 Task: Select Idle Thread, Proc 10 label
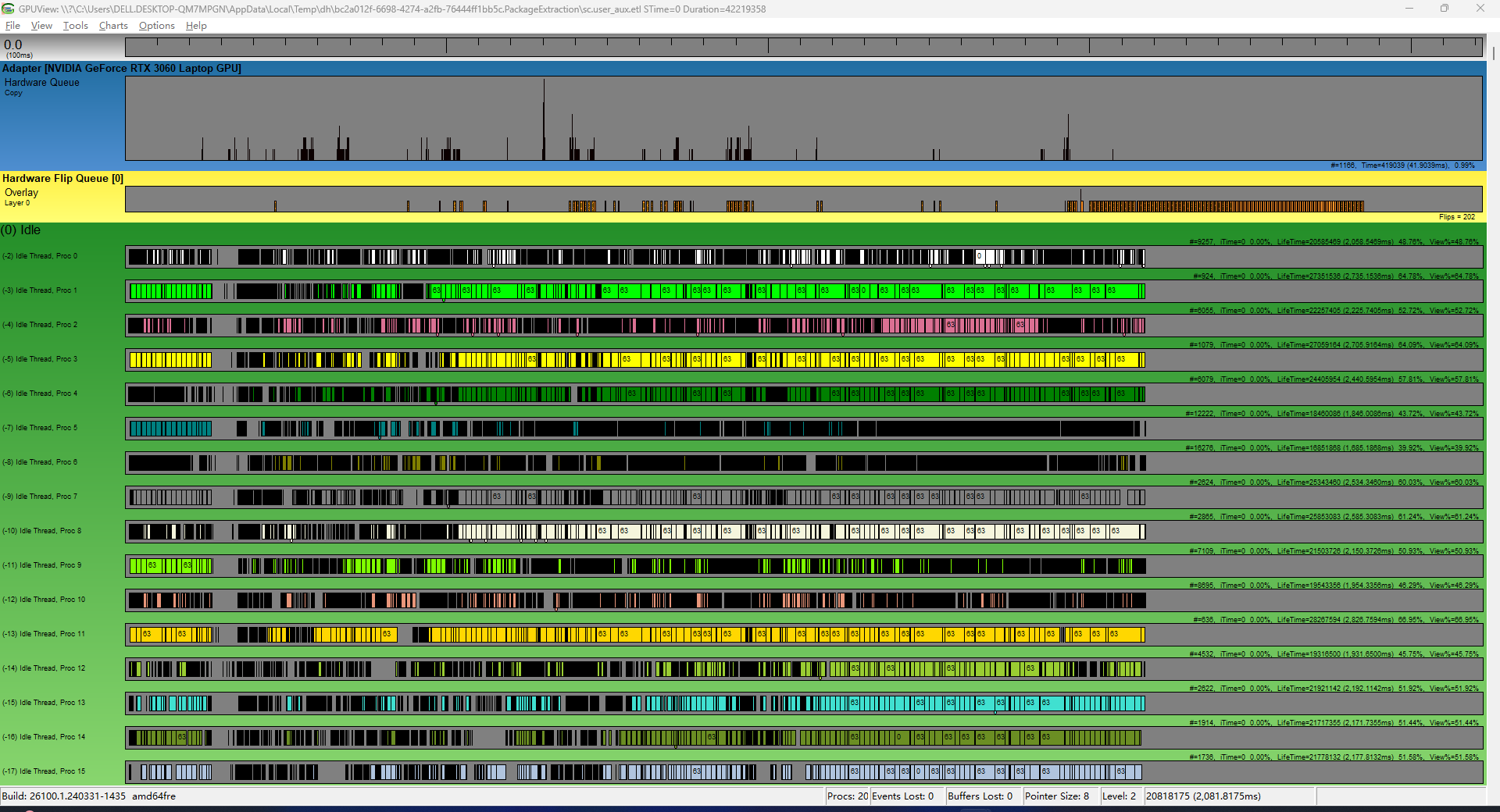coord(44,600)
